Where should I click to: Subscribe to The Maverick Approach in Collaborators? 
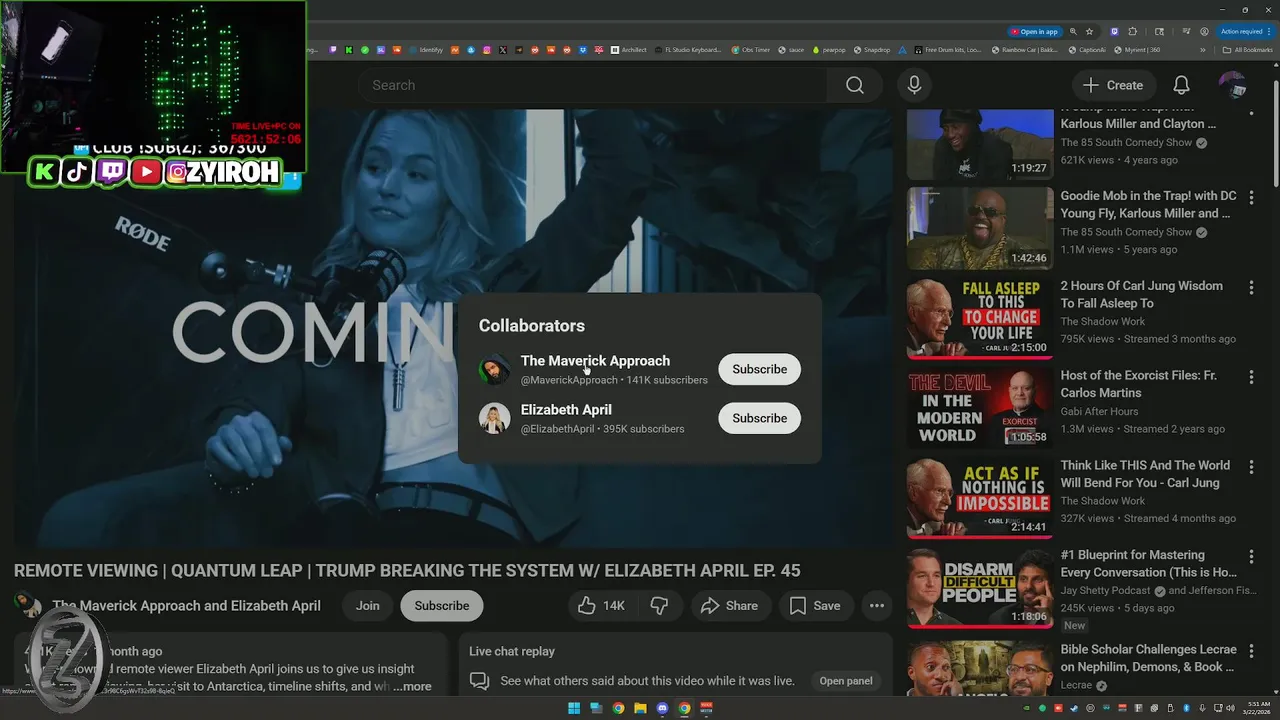click(759, 369)
